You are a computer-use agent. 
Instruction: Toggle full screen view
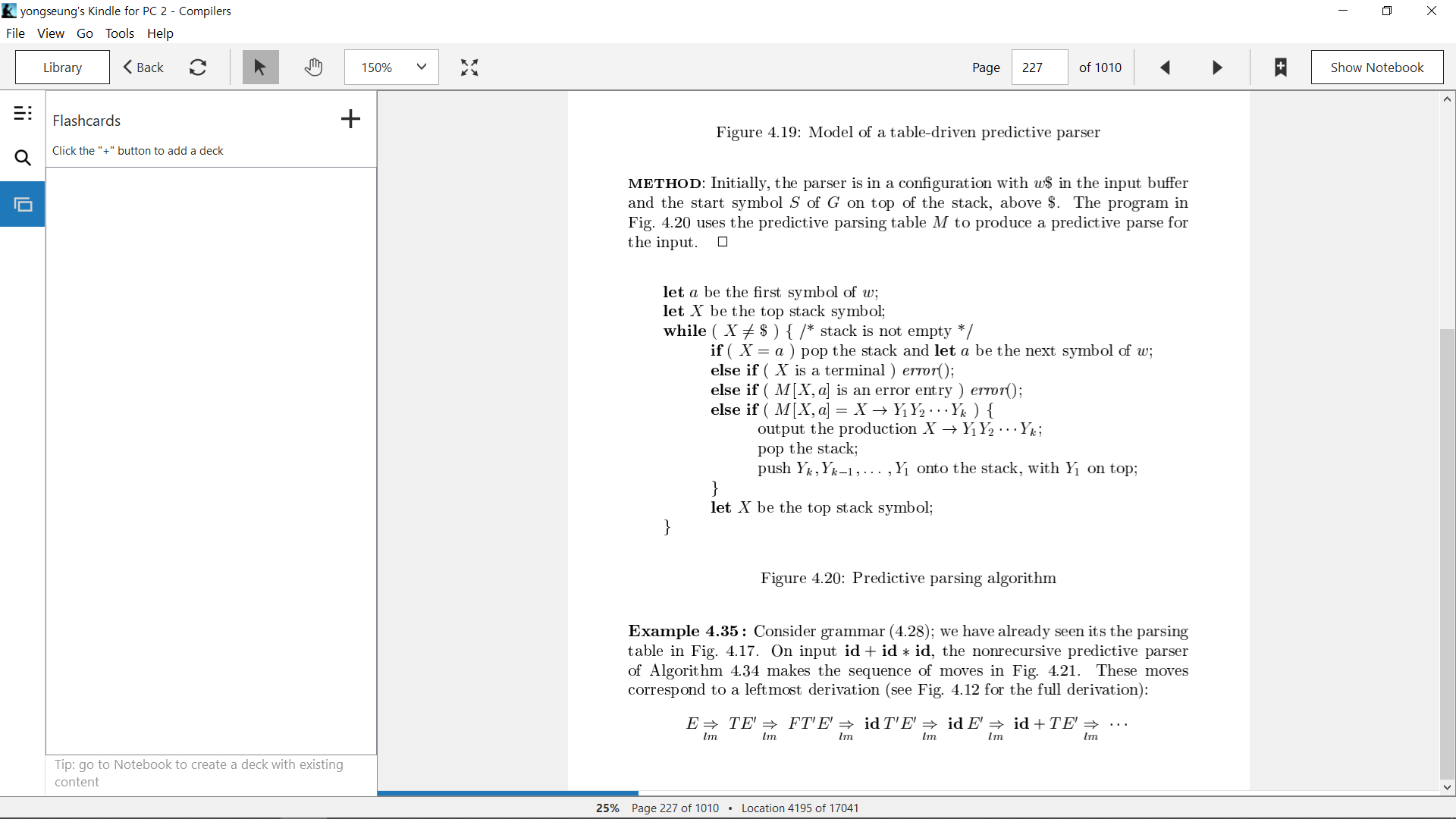pos(469,67)
